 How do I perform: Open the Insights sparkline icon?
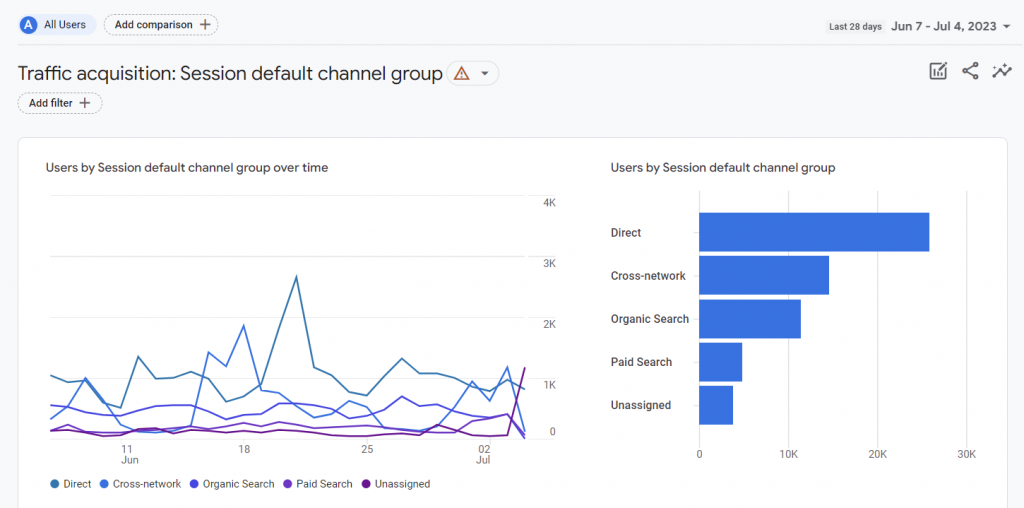1001,71
